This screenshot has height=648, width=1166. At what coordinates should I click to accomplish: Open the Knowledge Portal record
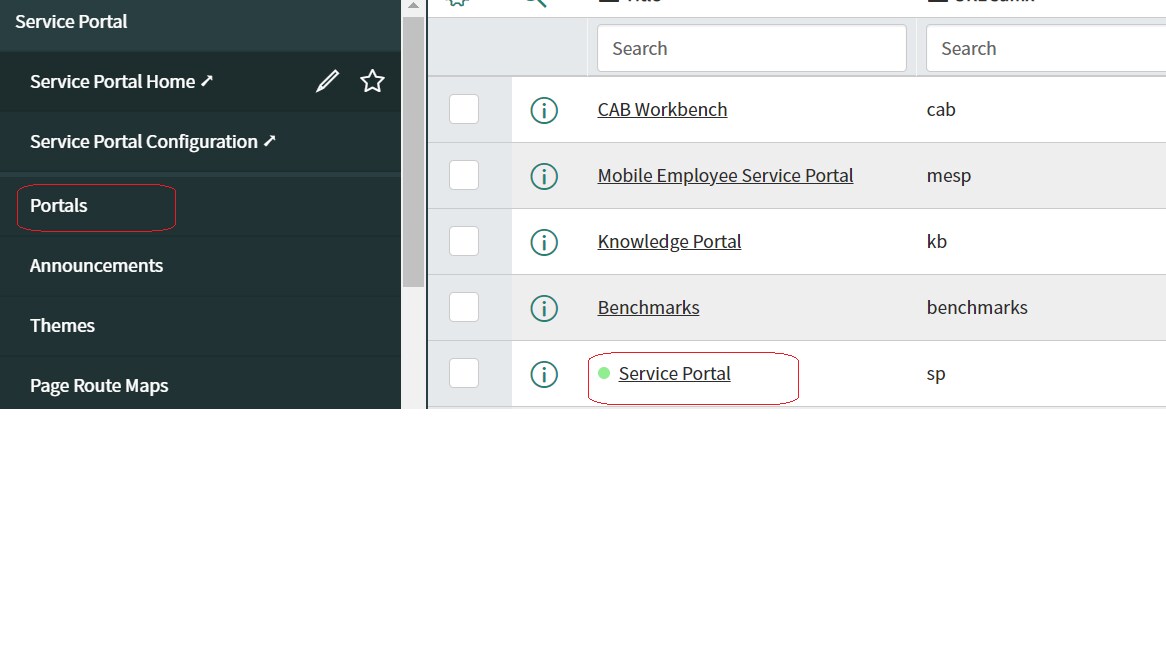tap(669, 241)
